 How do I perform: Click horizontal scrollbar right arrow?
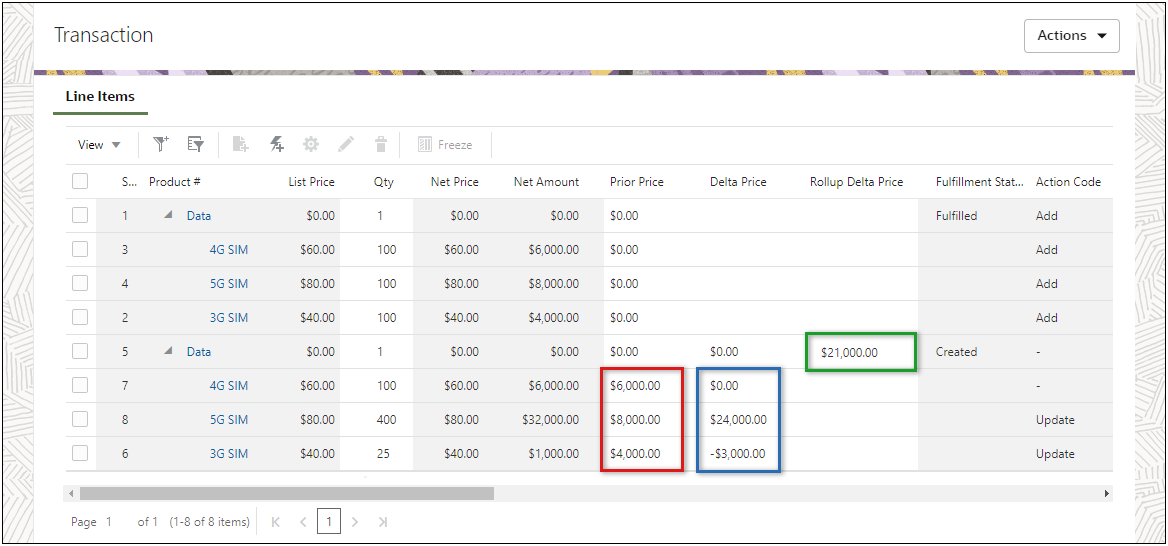pos(1106,493)
